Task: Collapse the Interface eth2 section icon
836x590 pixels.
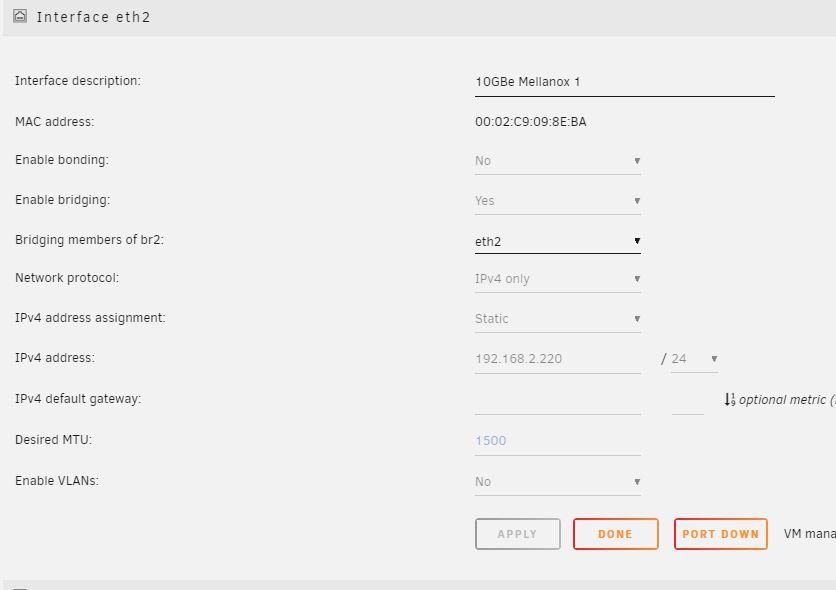Action: click(x=20, y=17)
